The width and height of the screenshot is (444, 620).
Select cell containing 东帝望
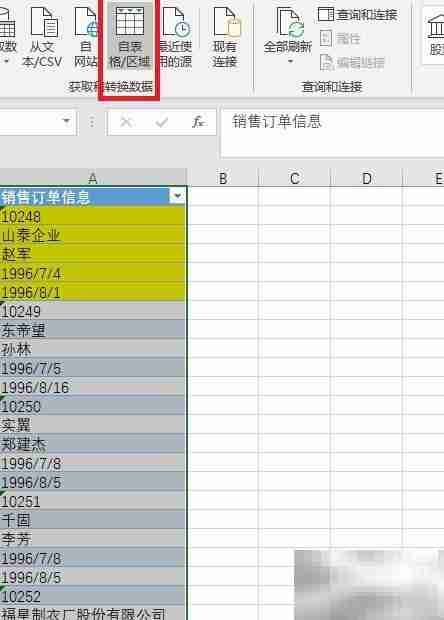93,330
